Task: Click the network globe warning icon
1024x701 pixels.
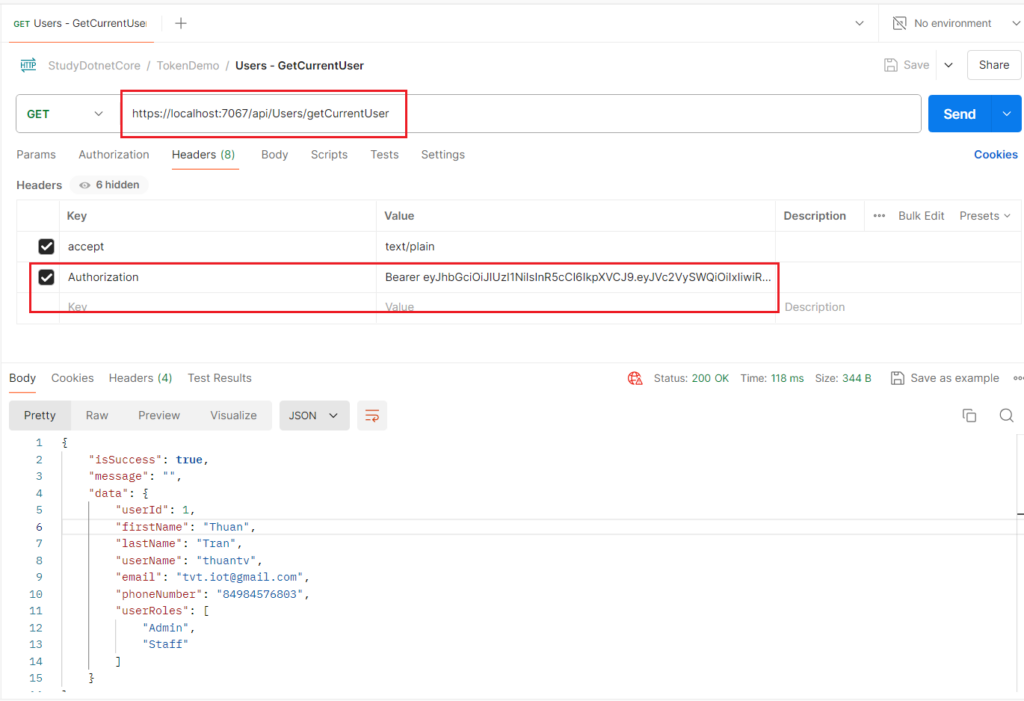Action: [635, 378]
